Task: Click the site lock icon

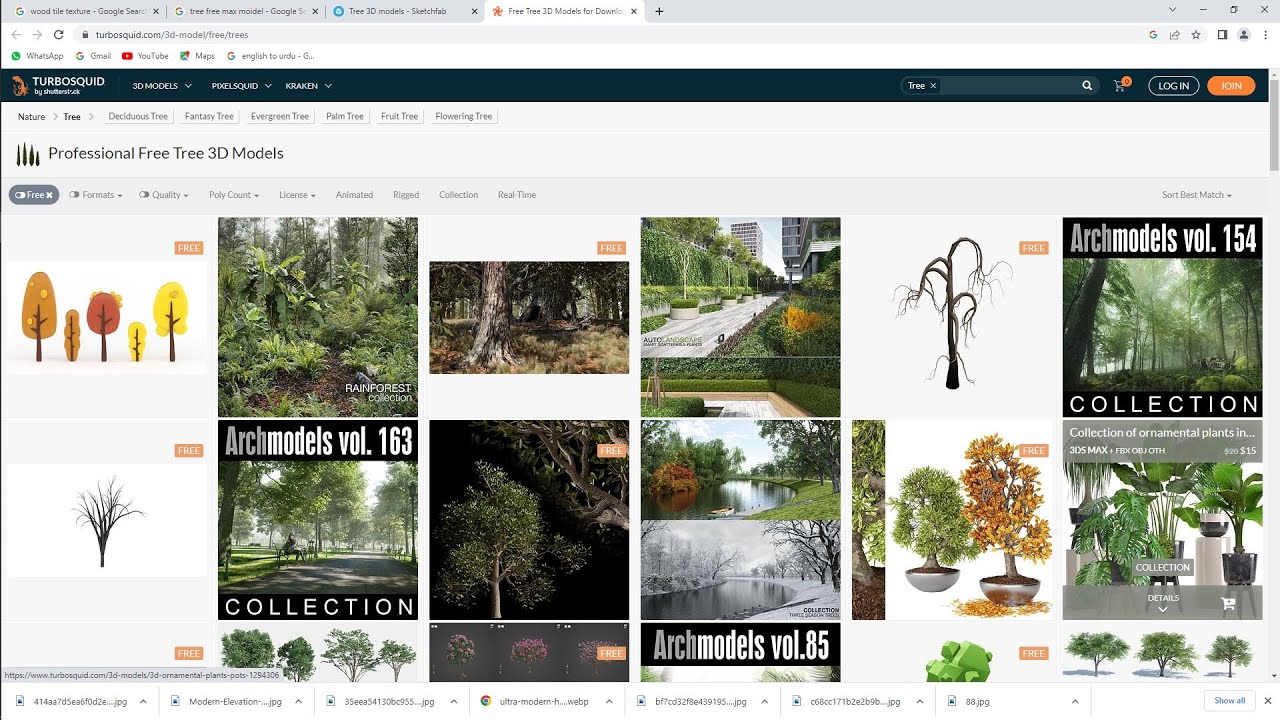Action: tap(86, 34)
